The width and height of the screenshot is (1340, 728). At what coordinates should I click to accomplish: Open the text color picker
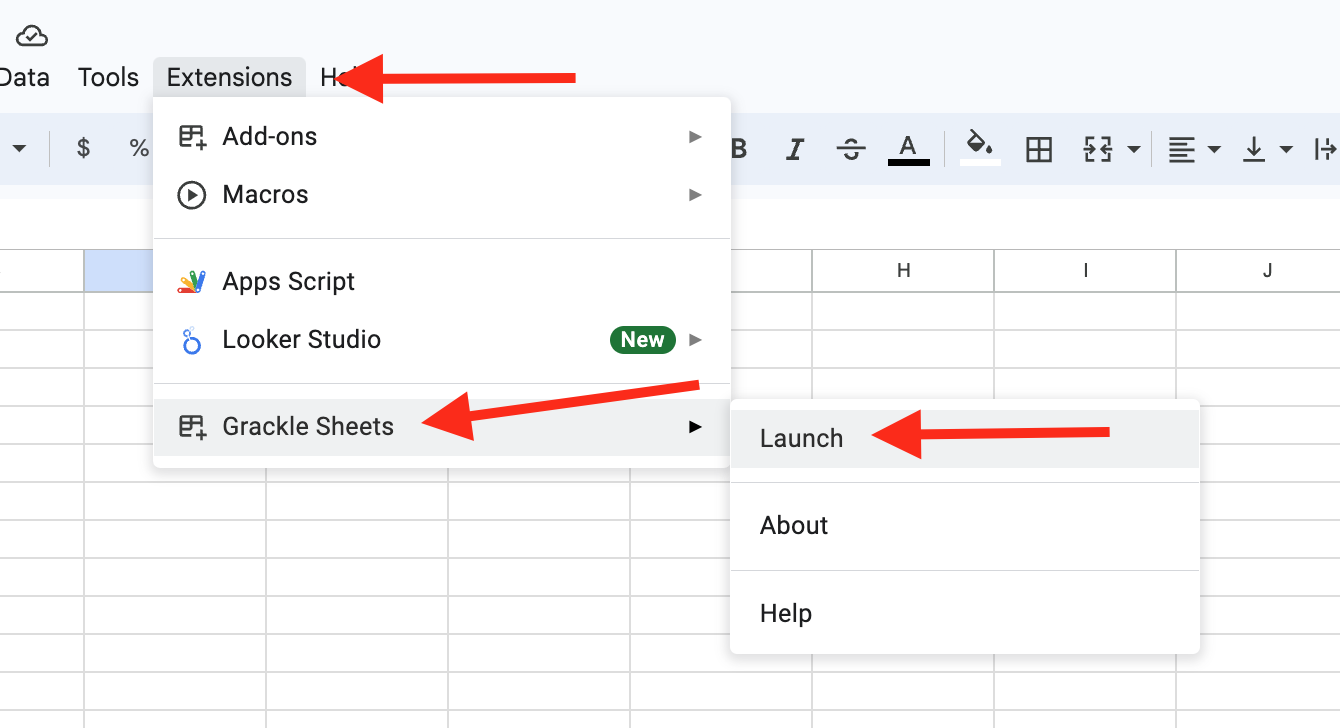pos(908,149)
